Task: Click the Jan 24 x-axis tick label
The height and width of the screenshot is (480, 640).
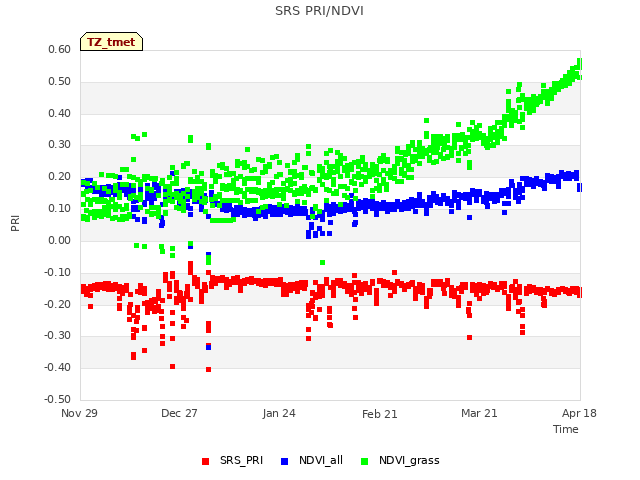Action: [279, 413]
